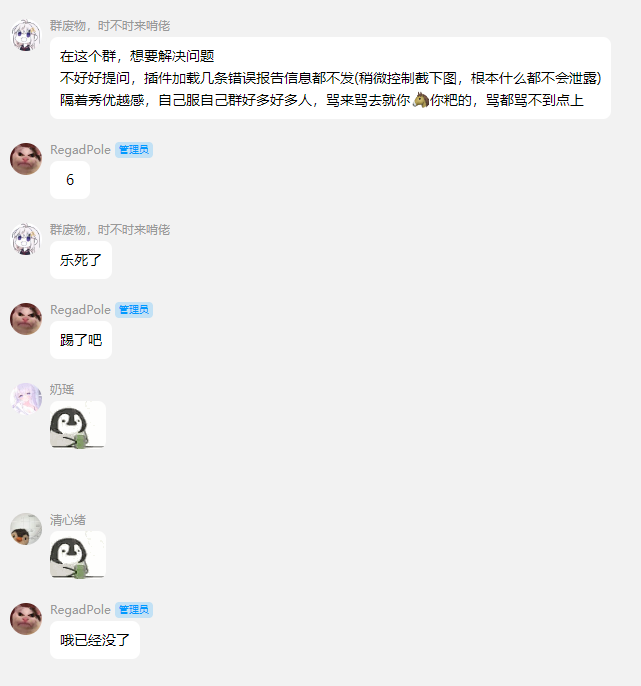Click RegadPole's avatar beside the "踢了吧" message
Viewport: 641px width, 686px height.
click(x=26, y=319)
